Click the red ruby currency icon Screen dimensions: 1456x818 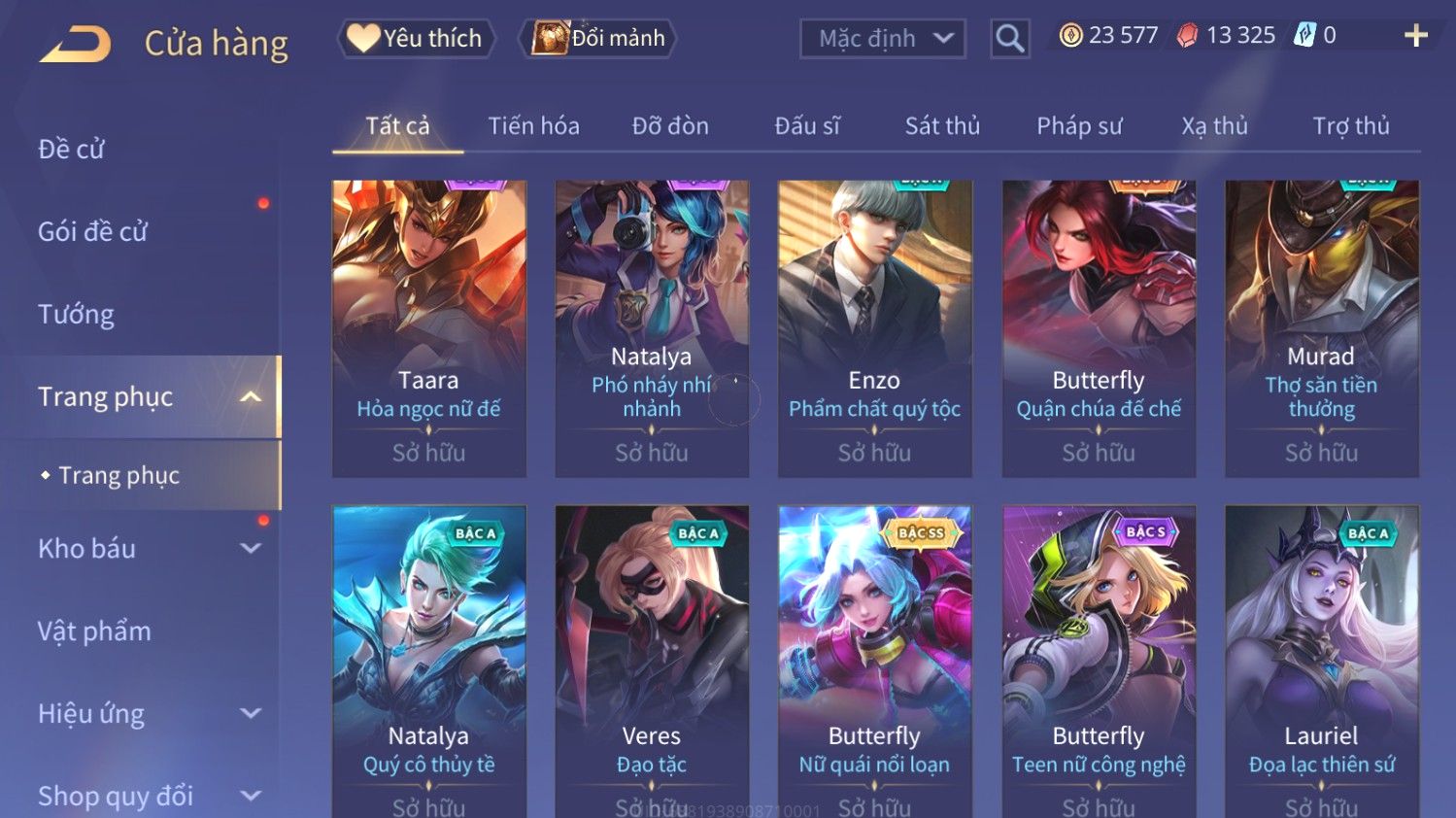tap(1187, 36)
